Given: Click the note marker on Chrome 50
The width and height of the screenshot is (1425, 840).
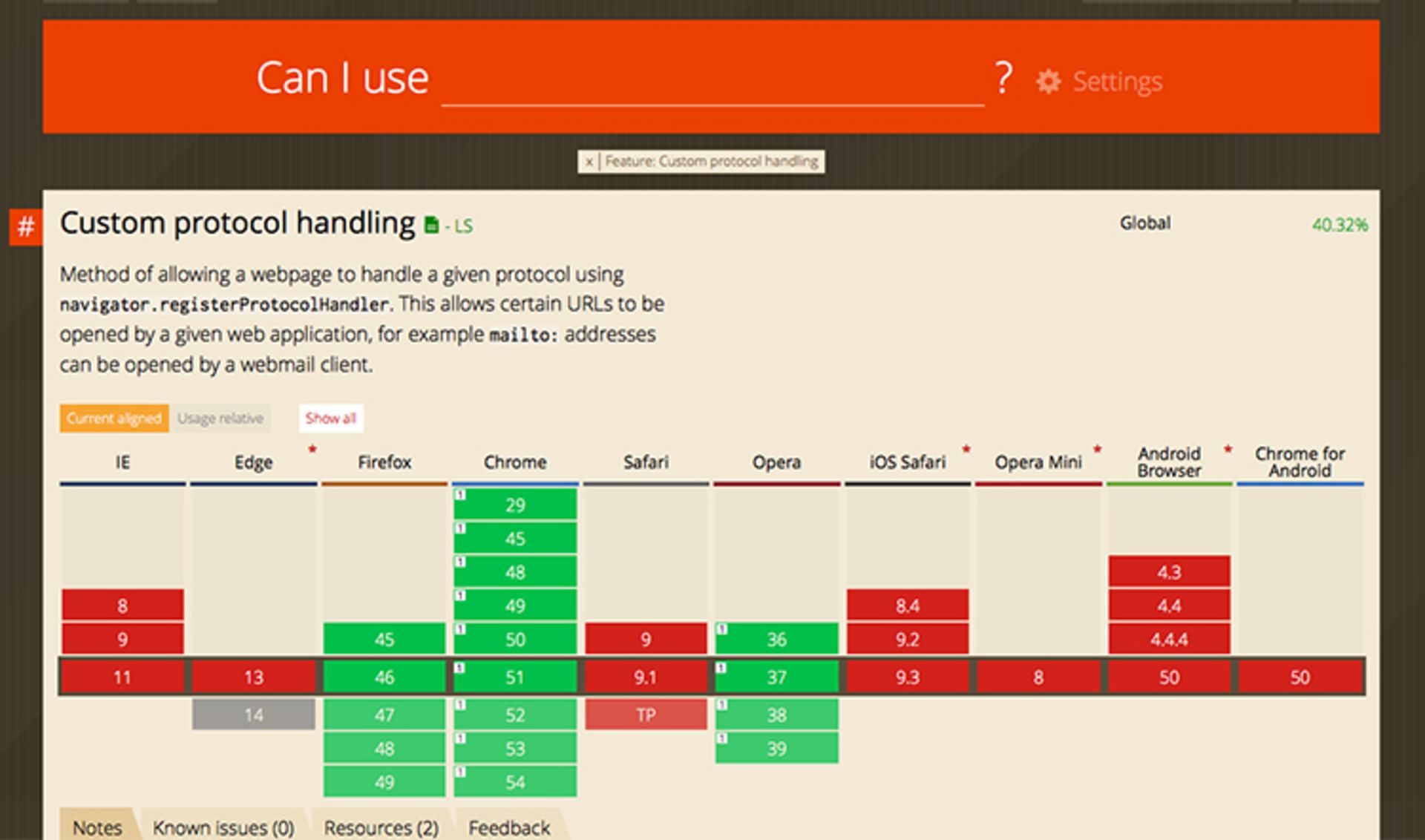Looking at the screenshot, I should [x=460, y=629].
